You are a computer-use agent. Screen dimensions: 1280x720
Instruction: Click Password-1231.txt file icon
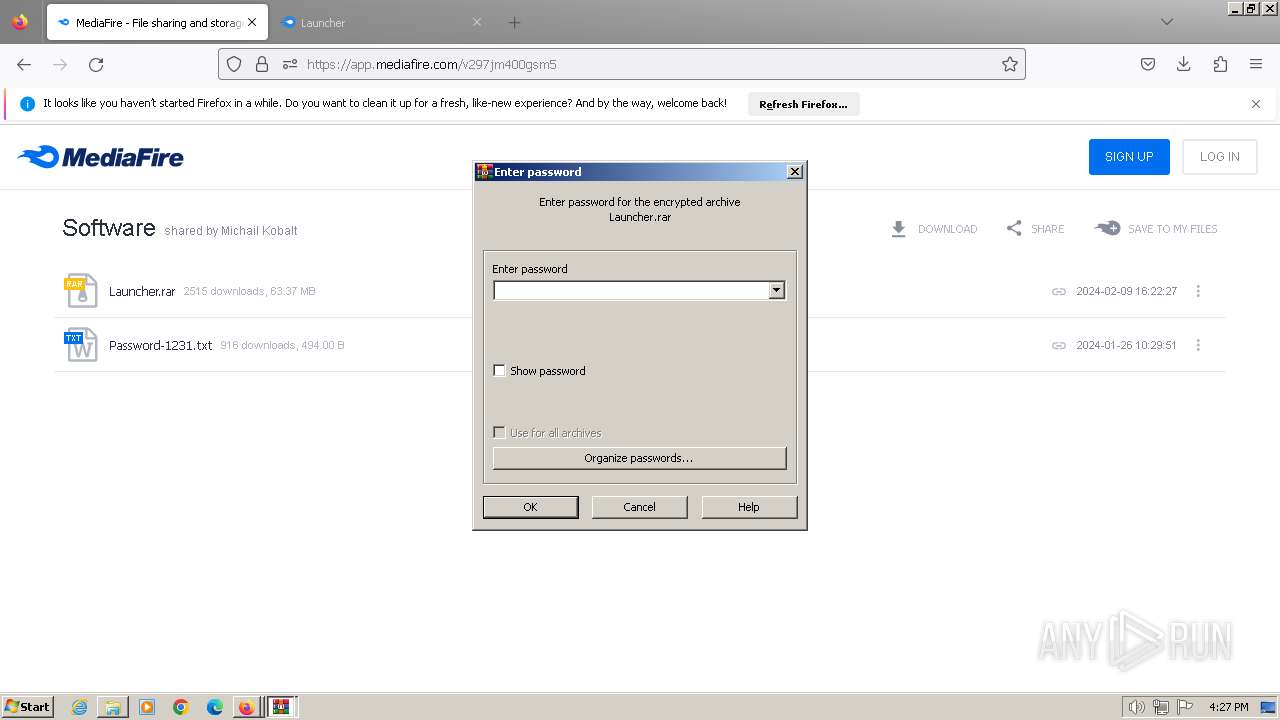pyautogui.click(x=80, y=345)
